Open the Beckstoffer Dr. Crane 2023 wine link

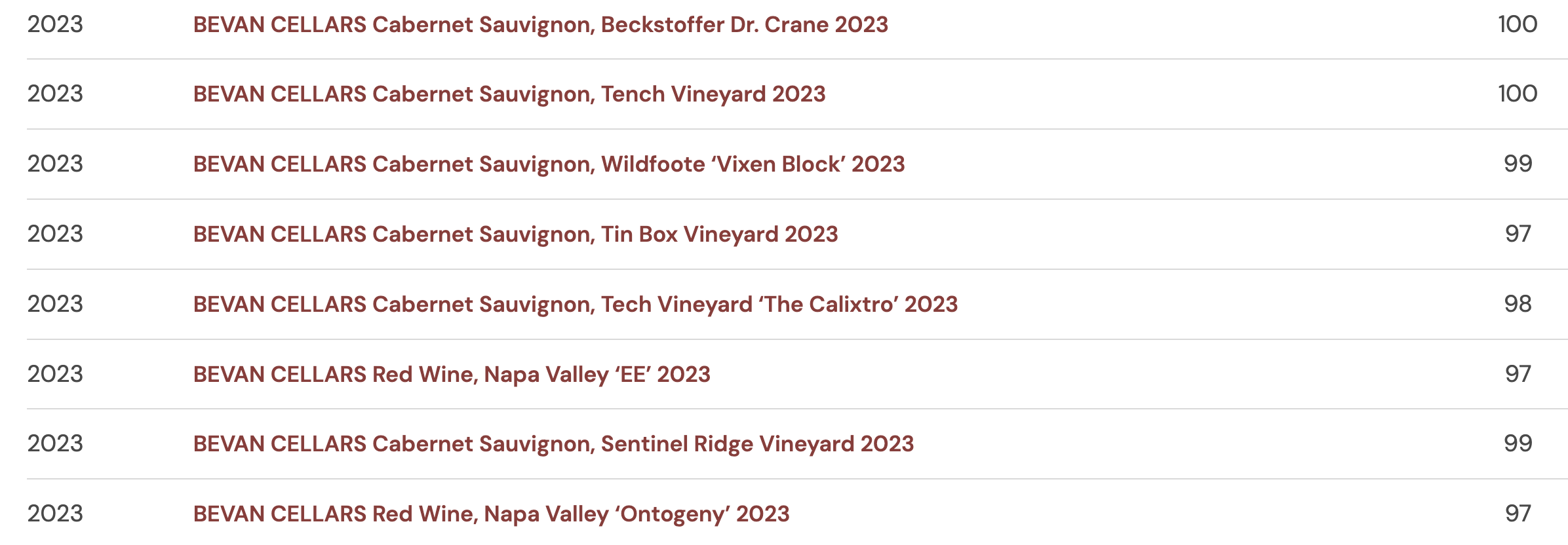(540, 25)
